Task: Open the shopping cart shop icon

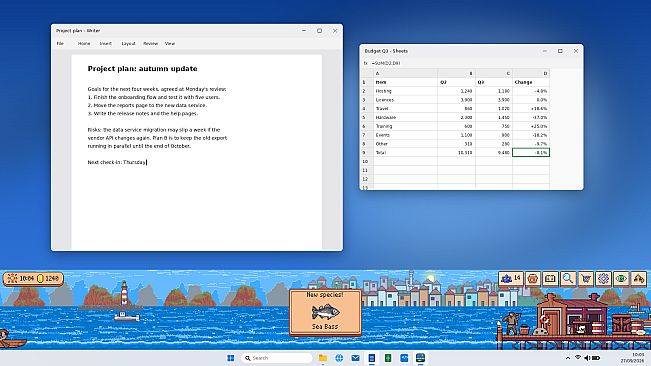Action: point(586,278)
